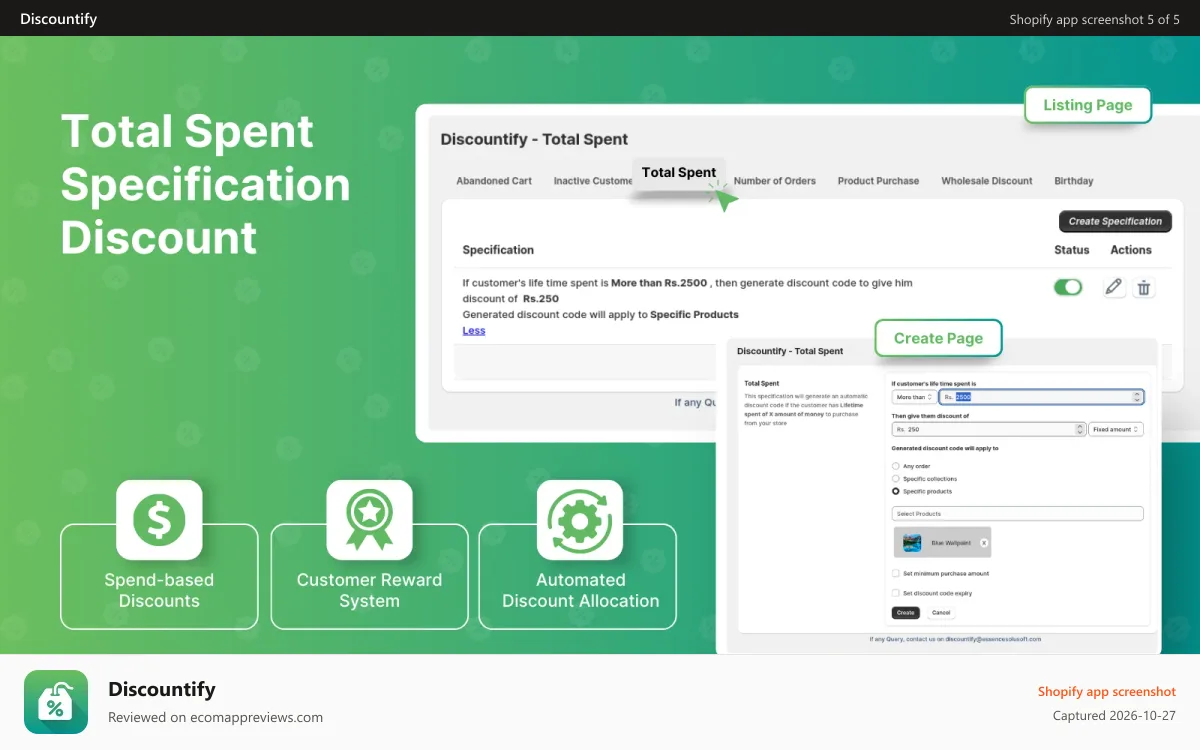
Task: Click 'Discountify - Total Spent' listing page heading
Action: [x=534, y=139]
